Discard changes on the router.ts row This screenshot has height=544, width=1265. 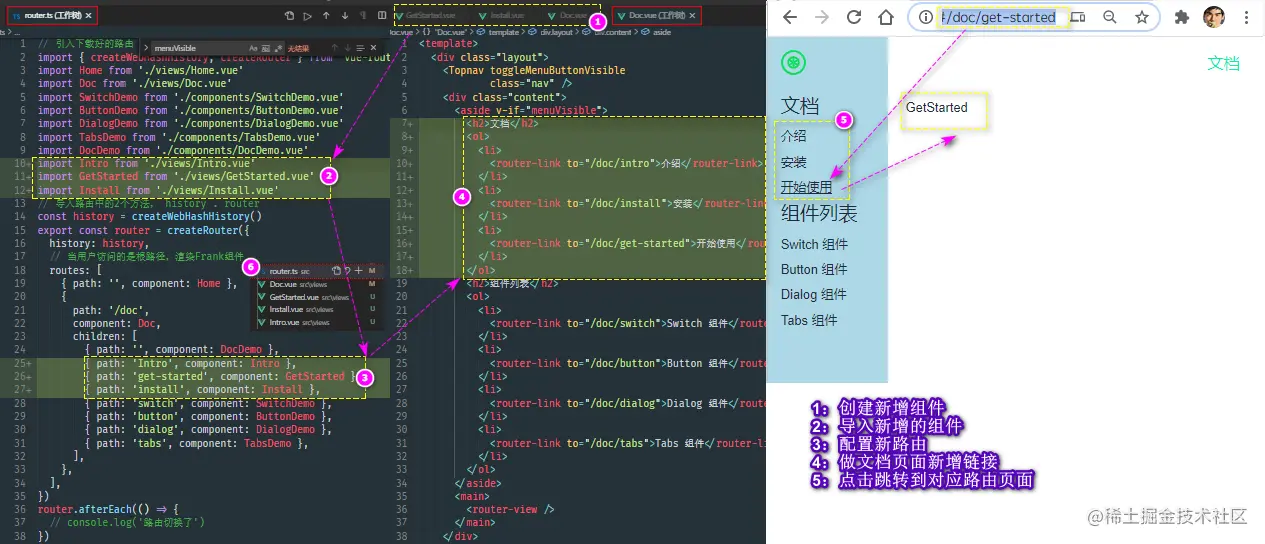tap(347, 271)
